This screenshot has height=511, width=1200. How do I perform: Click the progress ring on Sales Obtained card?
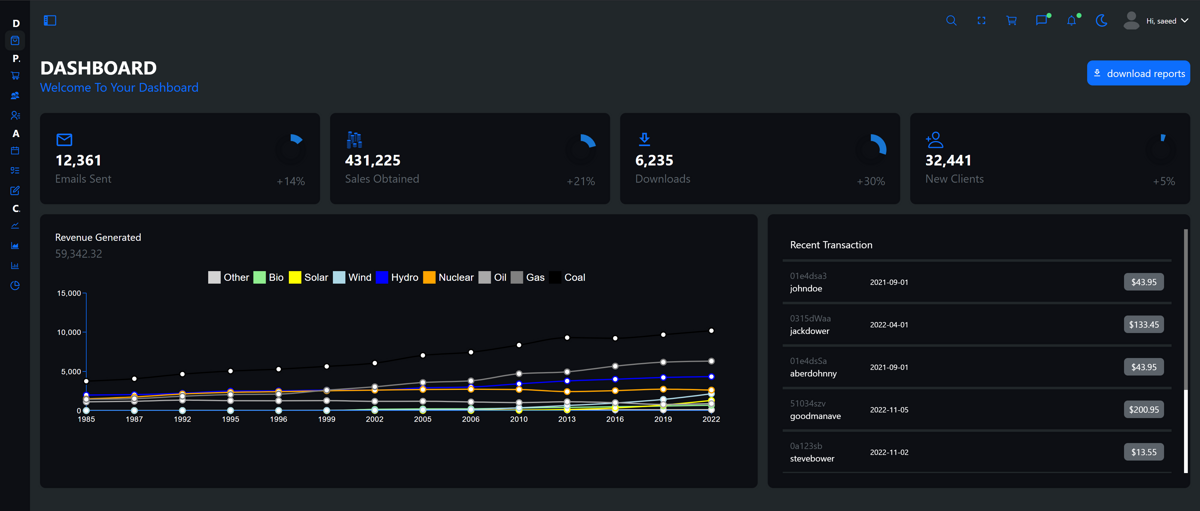580,149
